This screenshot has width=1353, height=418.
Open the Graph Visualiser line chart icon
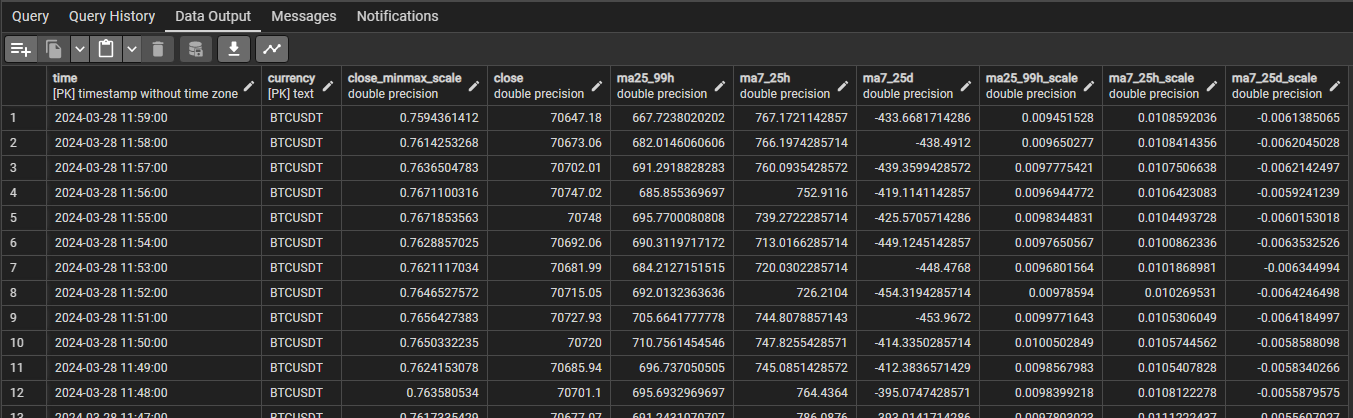coord(272,48)
